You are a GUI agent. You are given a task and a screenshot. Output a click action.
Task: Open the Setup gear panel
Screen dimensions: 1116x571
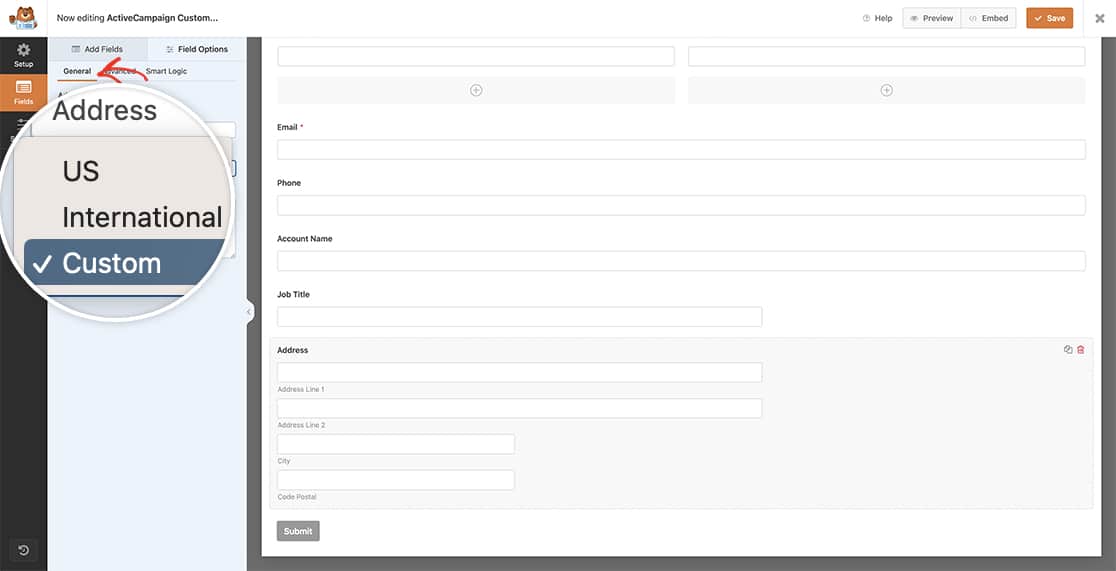point(23,56)
